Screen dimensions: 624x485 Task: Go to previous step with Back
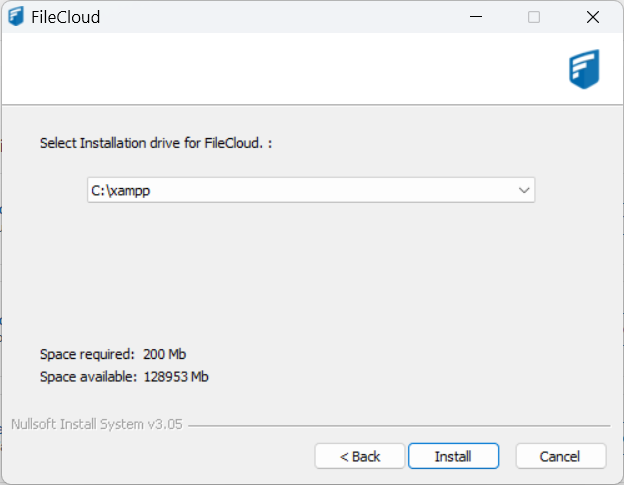360,456
